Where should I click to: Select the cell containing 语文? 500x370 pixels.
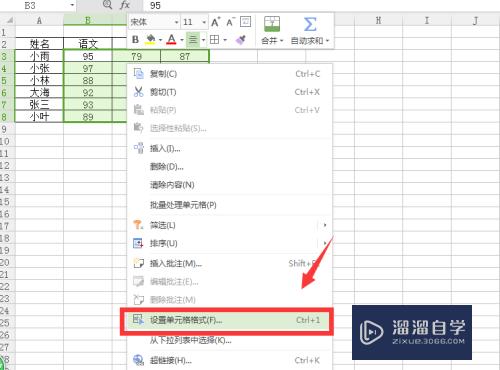click(x=88, y=44)
